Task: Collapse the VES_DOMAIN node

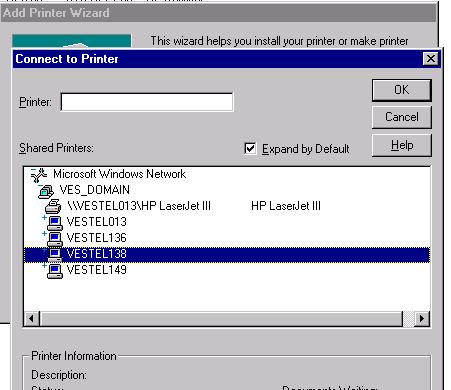Action: click(x=40, y=186)
